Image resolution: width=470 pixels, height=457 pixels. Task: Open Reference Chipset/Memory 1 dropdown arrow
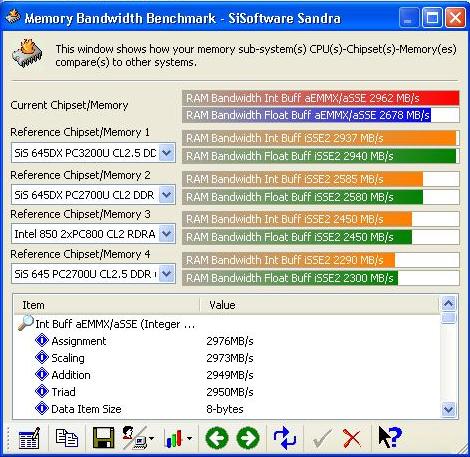tap(167, 153)
